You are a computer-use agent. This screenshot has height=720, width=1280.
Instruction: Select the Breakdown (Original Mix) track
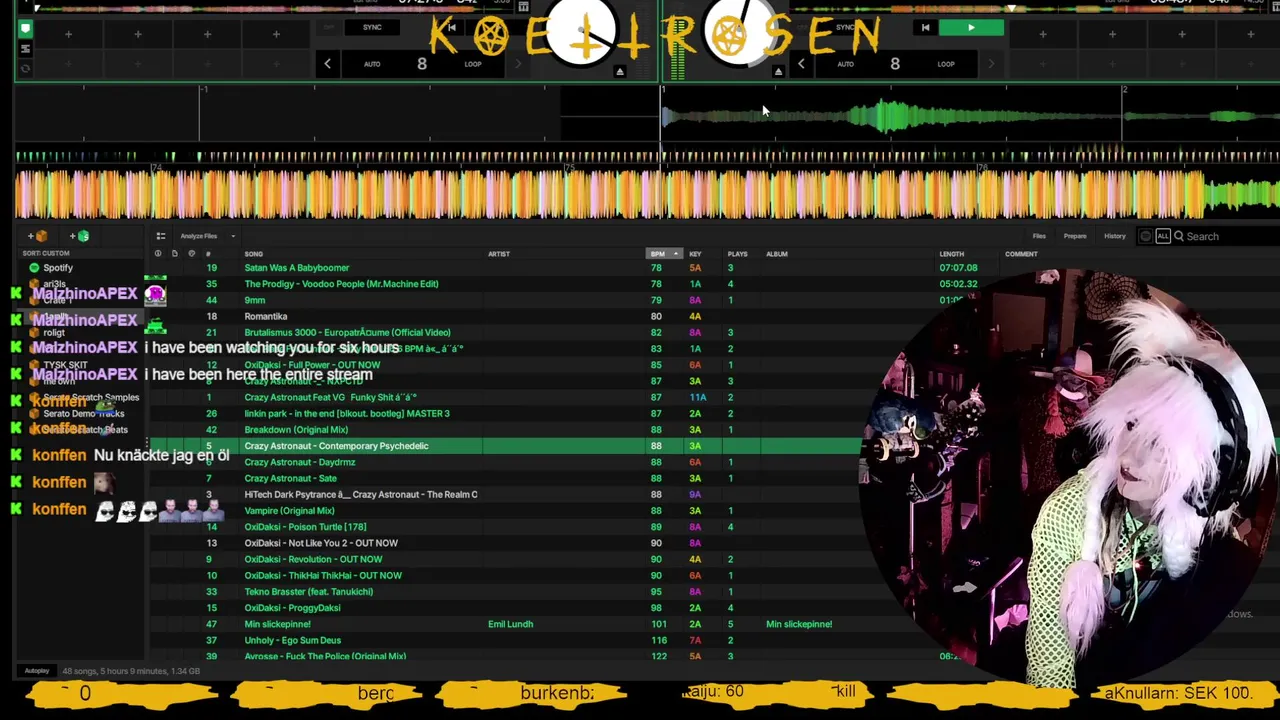296,430
